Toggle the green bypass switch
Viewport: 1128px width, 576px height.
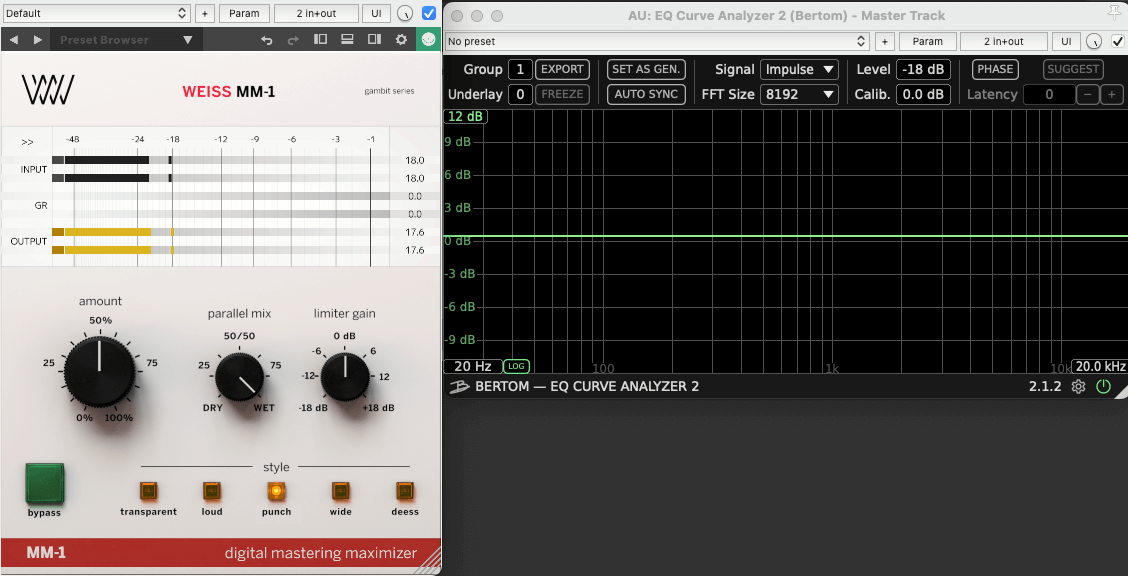pyautogui.click(x=43, y=482)
